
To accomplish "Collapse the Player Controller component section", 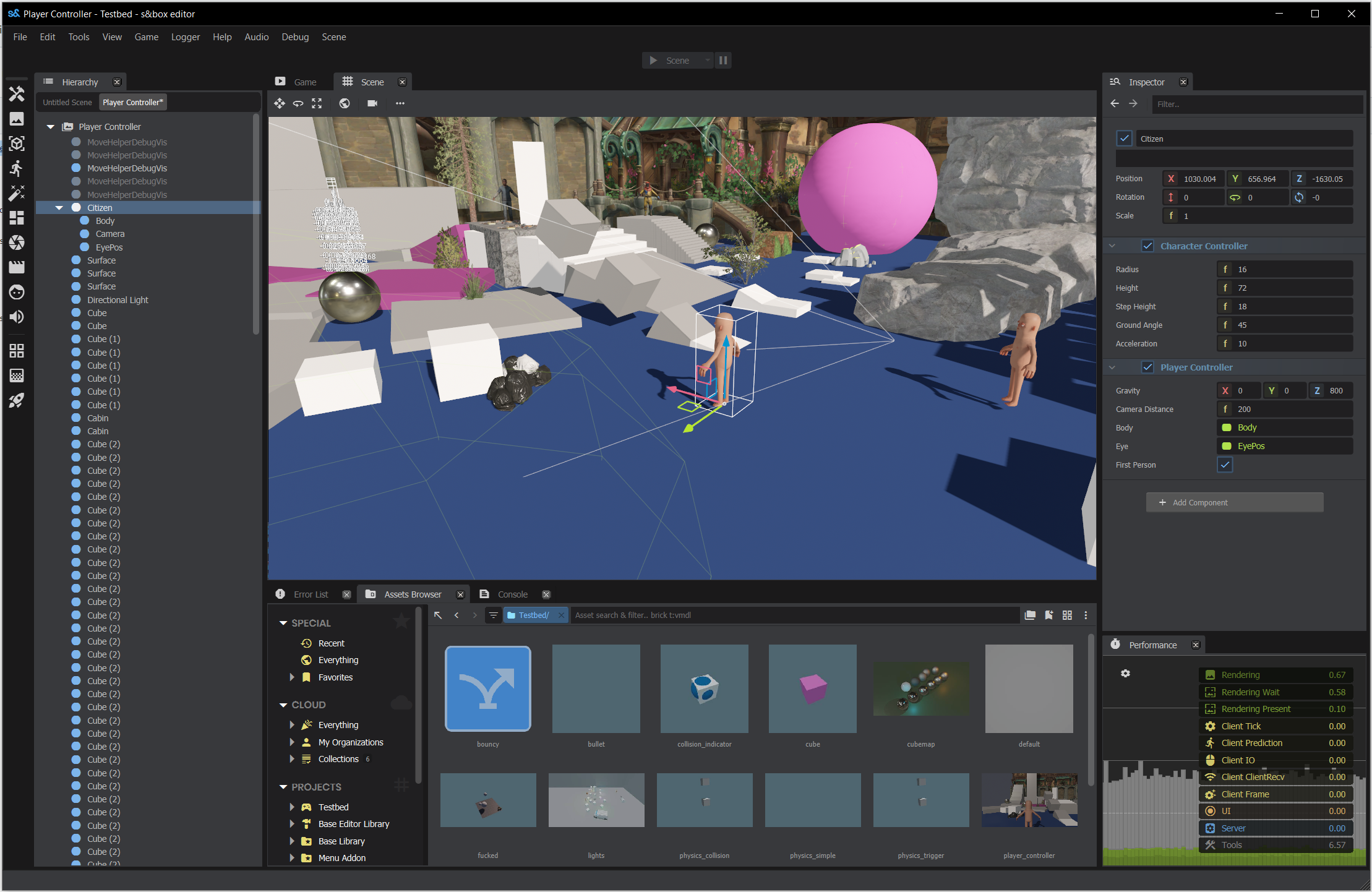I will coord(1113,367).
